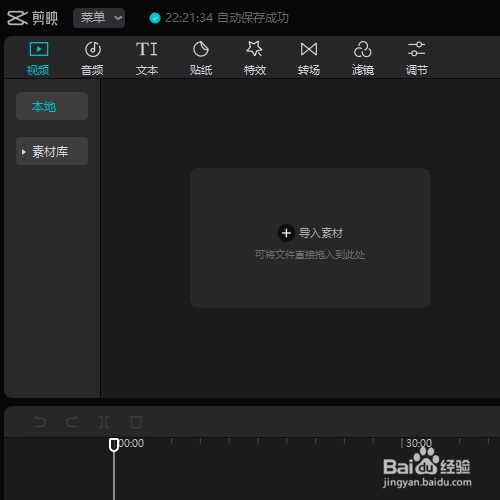Open the 菜单 dropdown menu

click(99, 18)
